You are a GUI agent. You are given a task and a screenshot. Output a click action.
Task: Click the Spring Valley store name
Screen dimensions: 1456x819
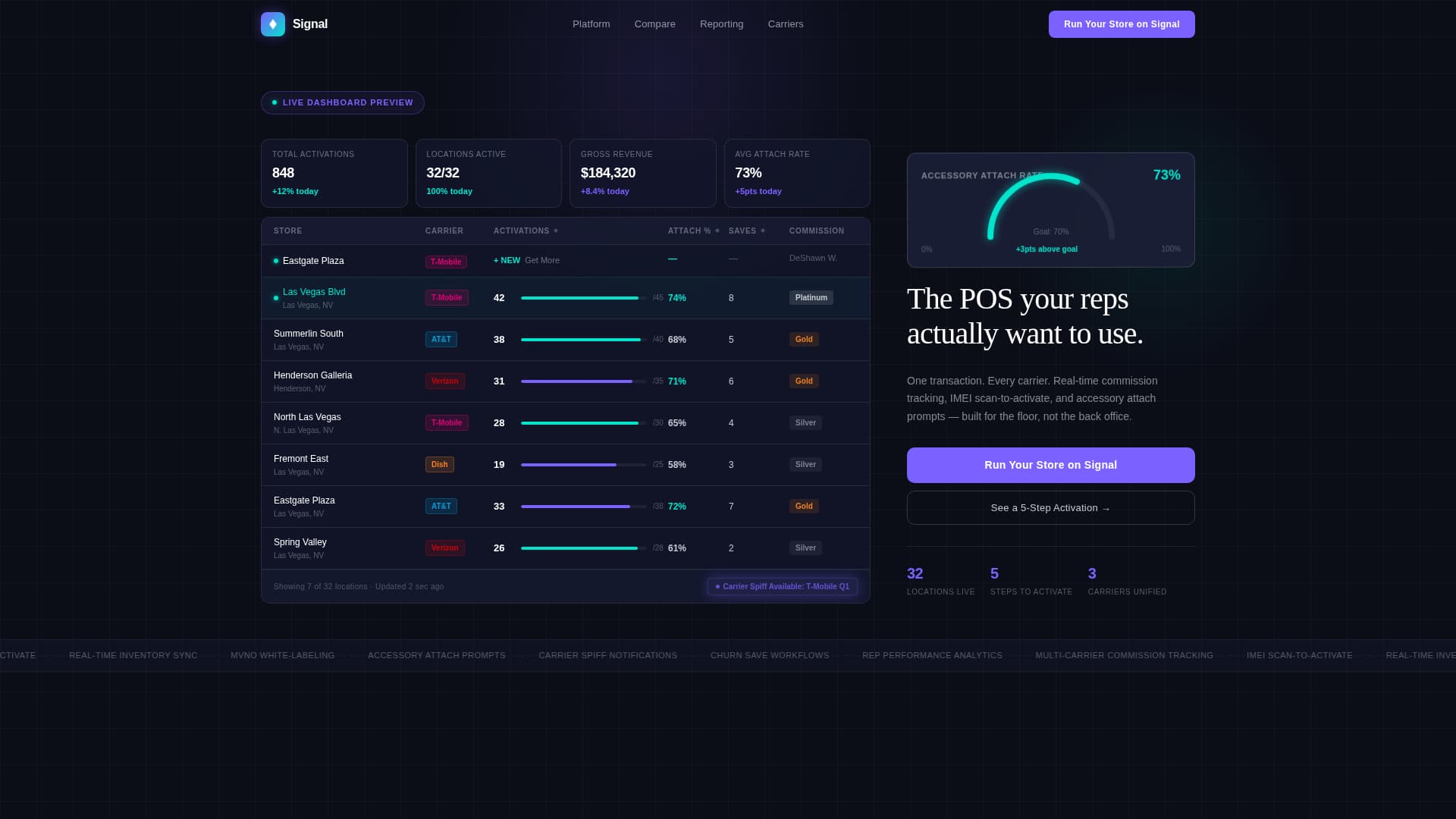(300, 542)
